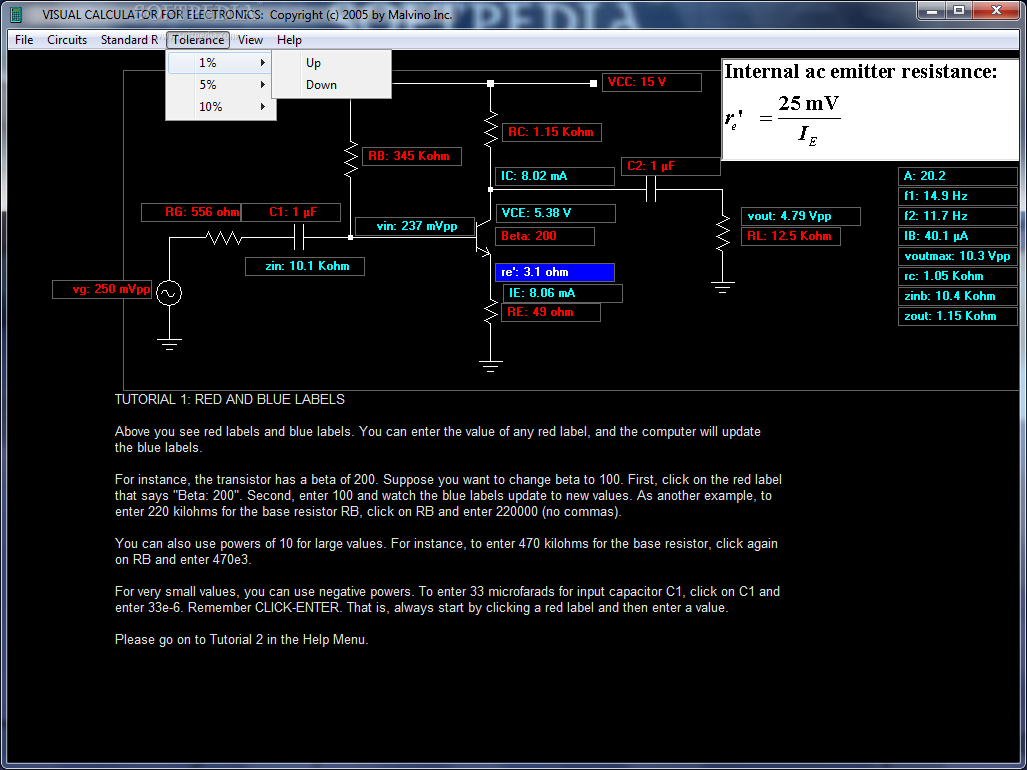Click the zinb: 10.4 Kohm label
The width and height of the screenshot is (1027, 770).
click(958, 296)
